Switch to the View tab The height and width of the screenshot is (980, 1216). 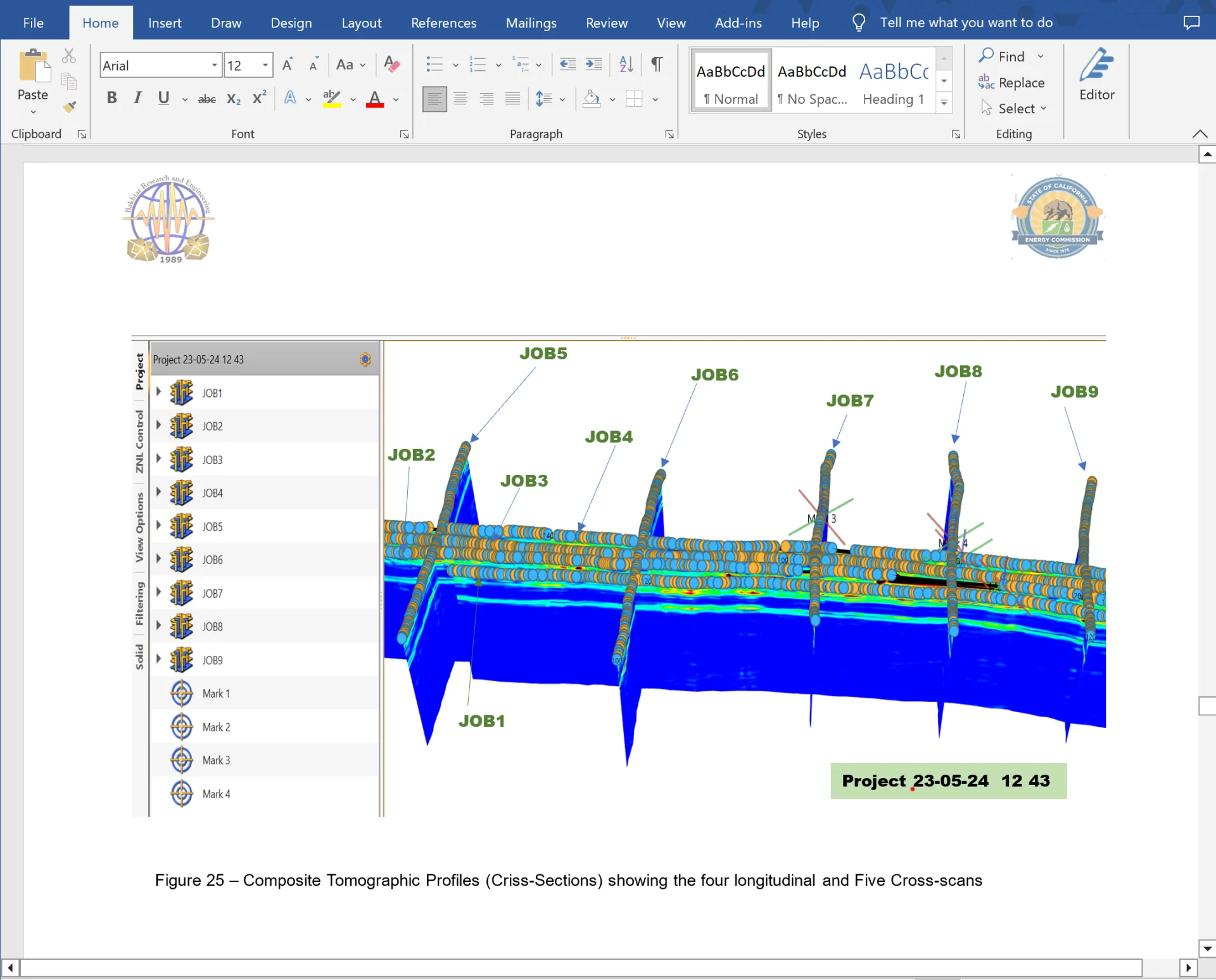click(671, 23)
